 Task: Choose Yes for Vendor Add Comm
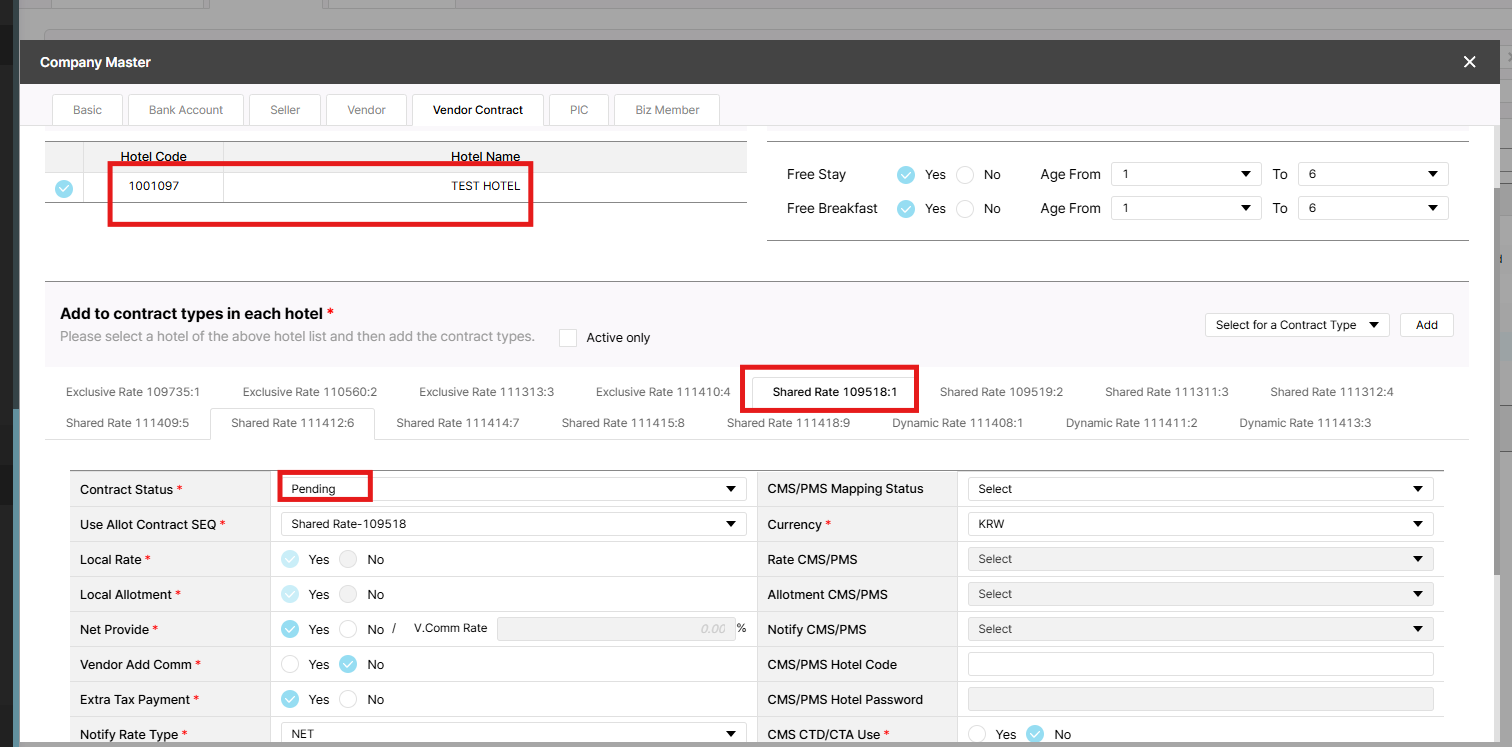[290, 664]
